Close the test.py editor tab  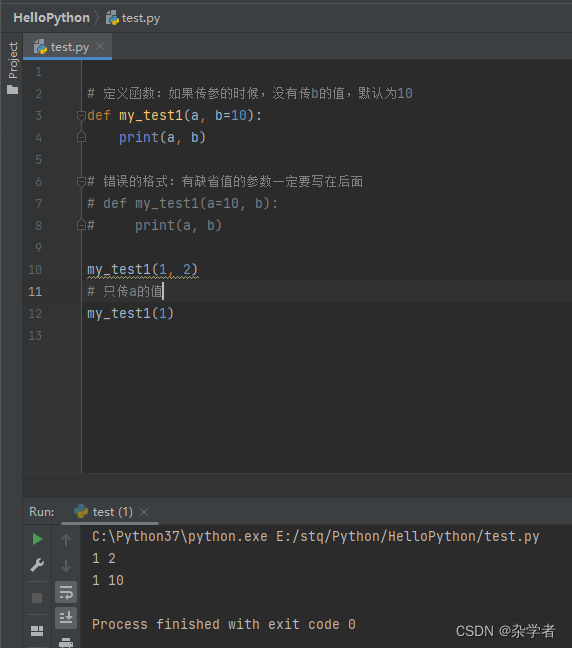point(100,46)
